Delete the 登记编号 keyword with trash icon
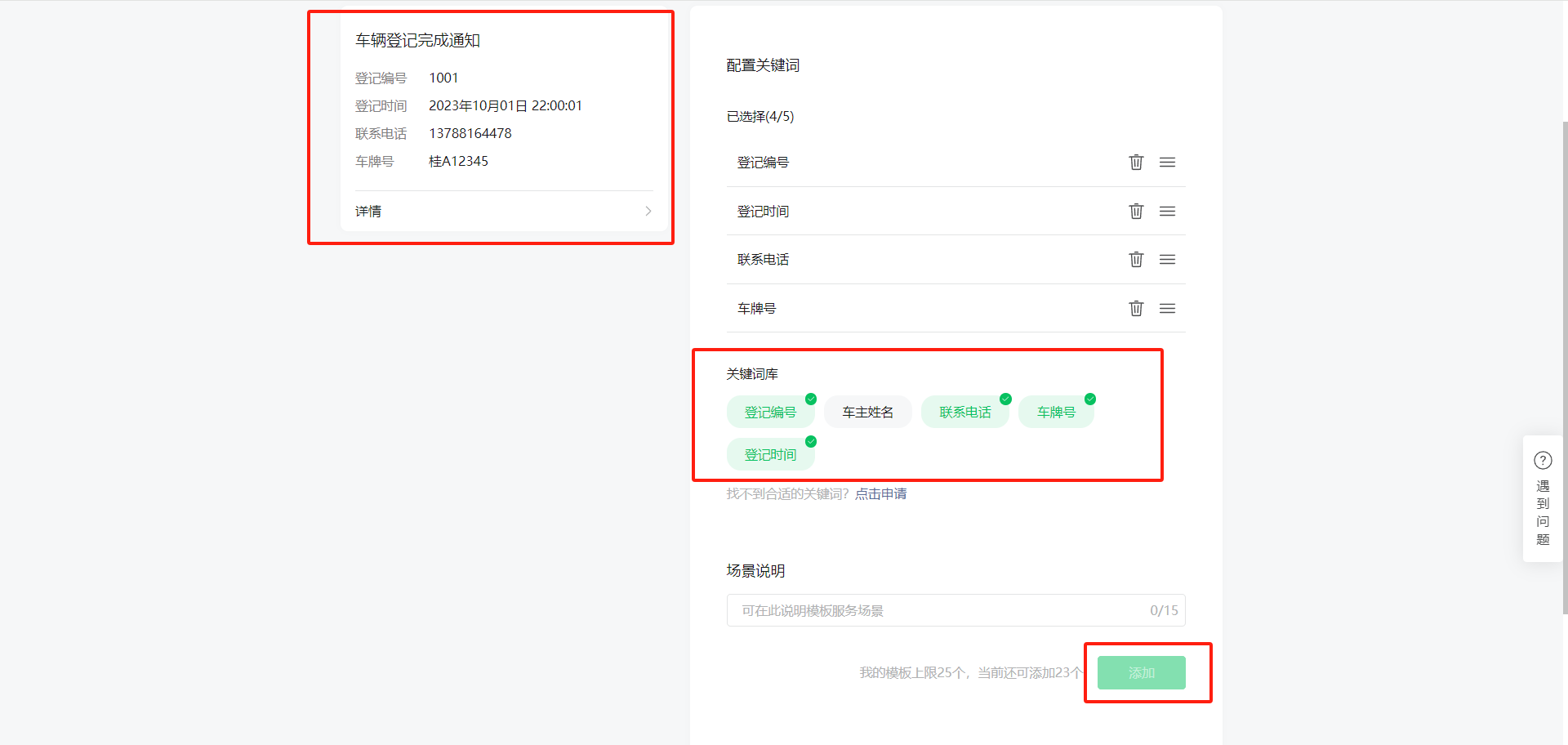This screenshot has height=745, width=1568. click(1136, 162)
